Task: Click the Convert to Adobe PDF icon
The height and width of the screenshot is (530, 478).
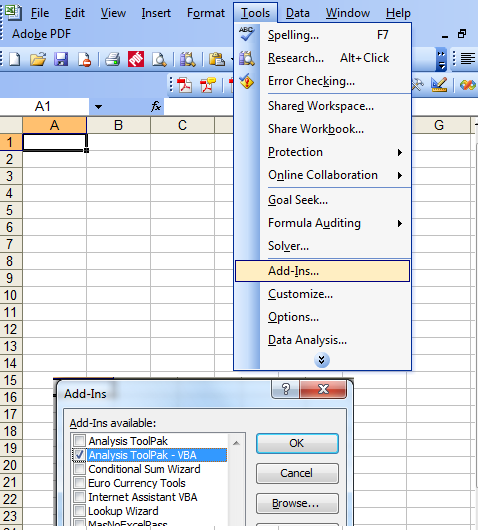Action: (x=185, y=85)
